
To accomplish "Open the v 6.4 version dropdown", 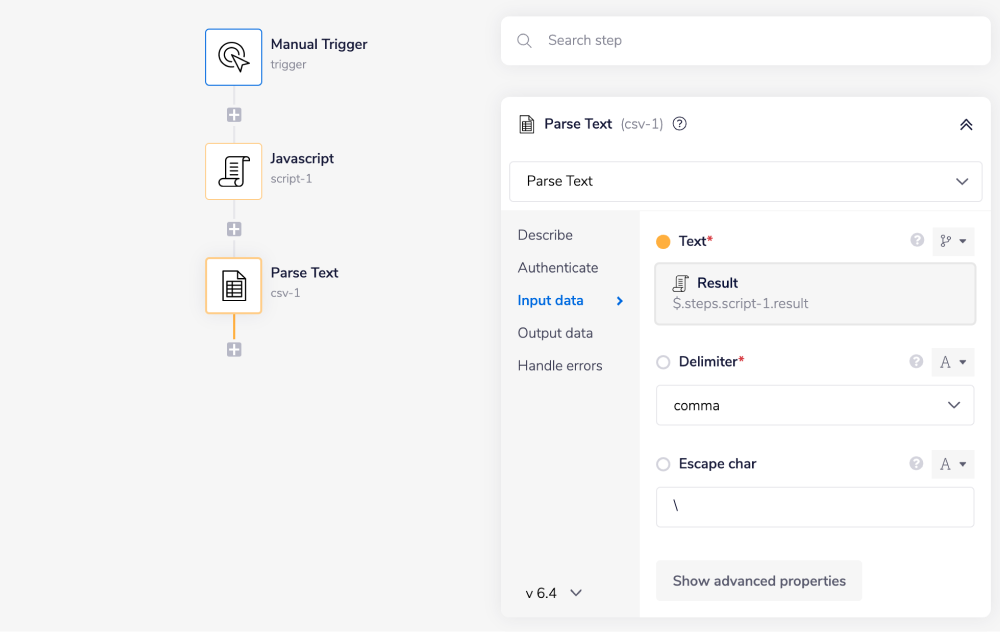I will point(554,593).
